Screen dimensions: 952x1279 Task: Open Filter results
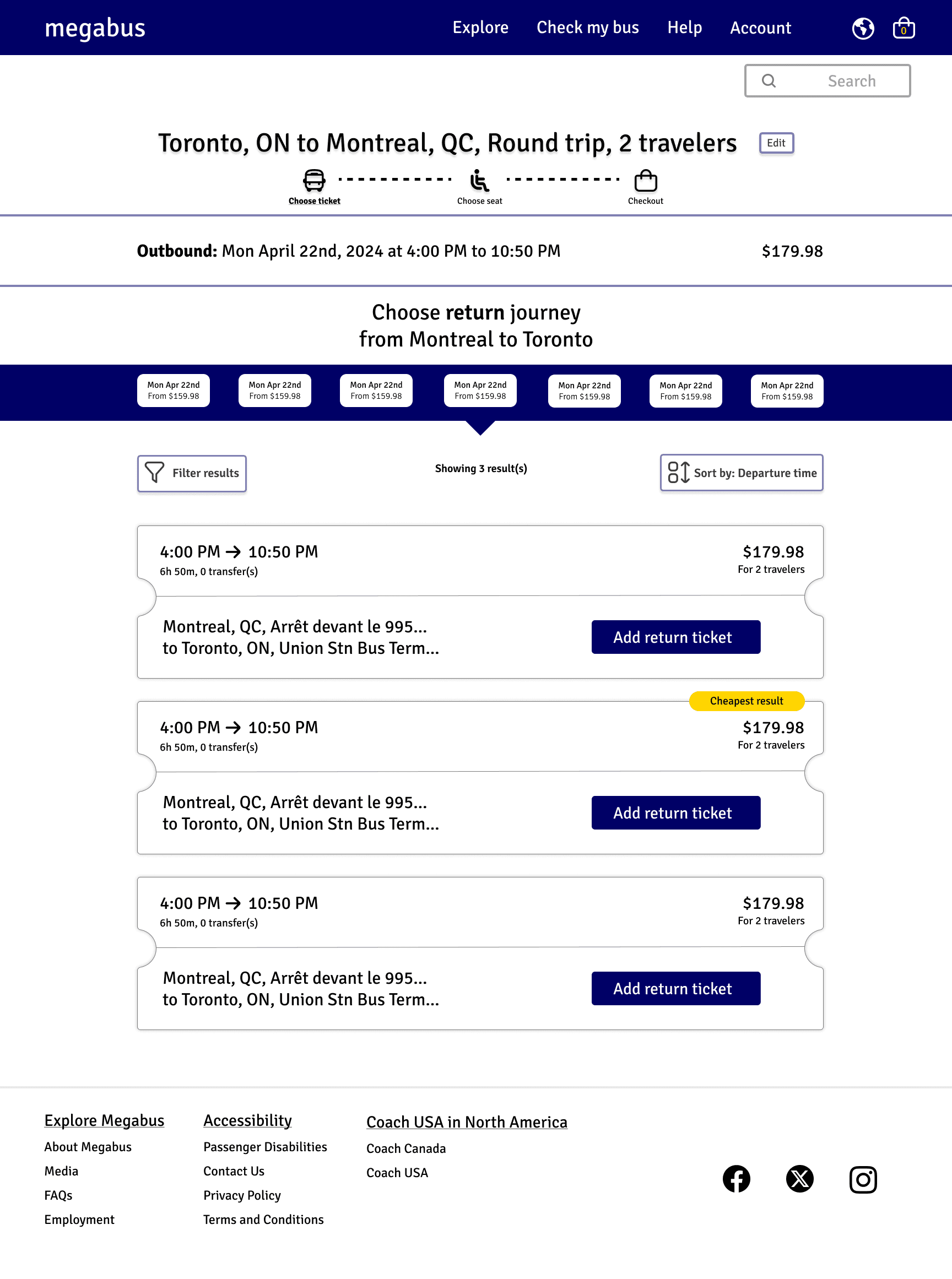click(x=192, y=473)
